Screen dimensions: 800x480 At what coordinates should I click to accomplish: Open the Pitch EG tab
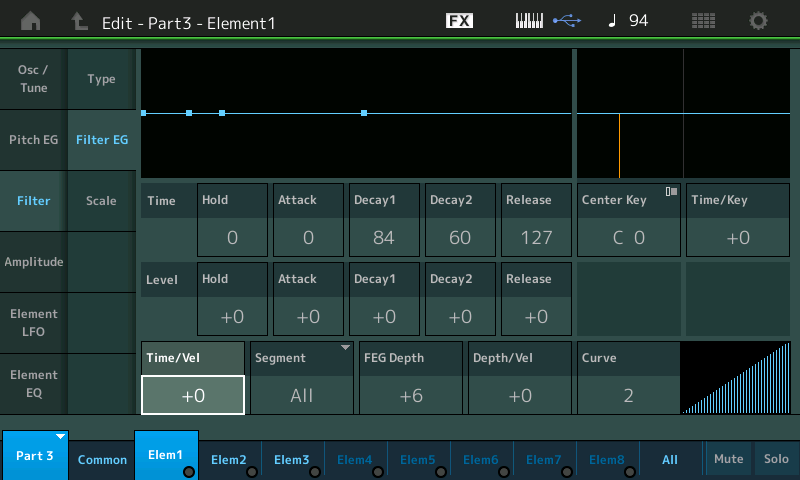tap(34, 140)
